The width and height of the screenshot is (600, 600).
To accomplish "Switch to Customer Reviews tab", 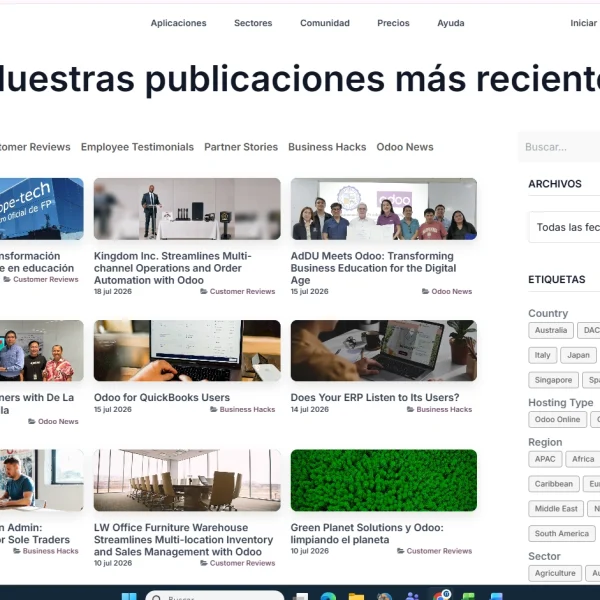I will (35, 147).
